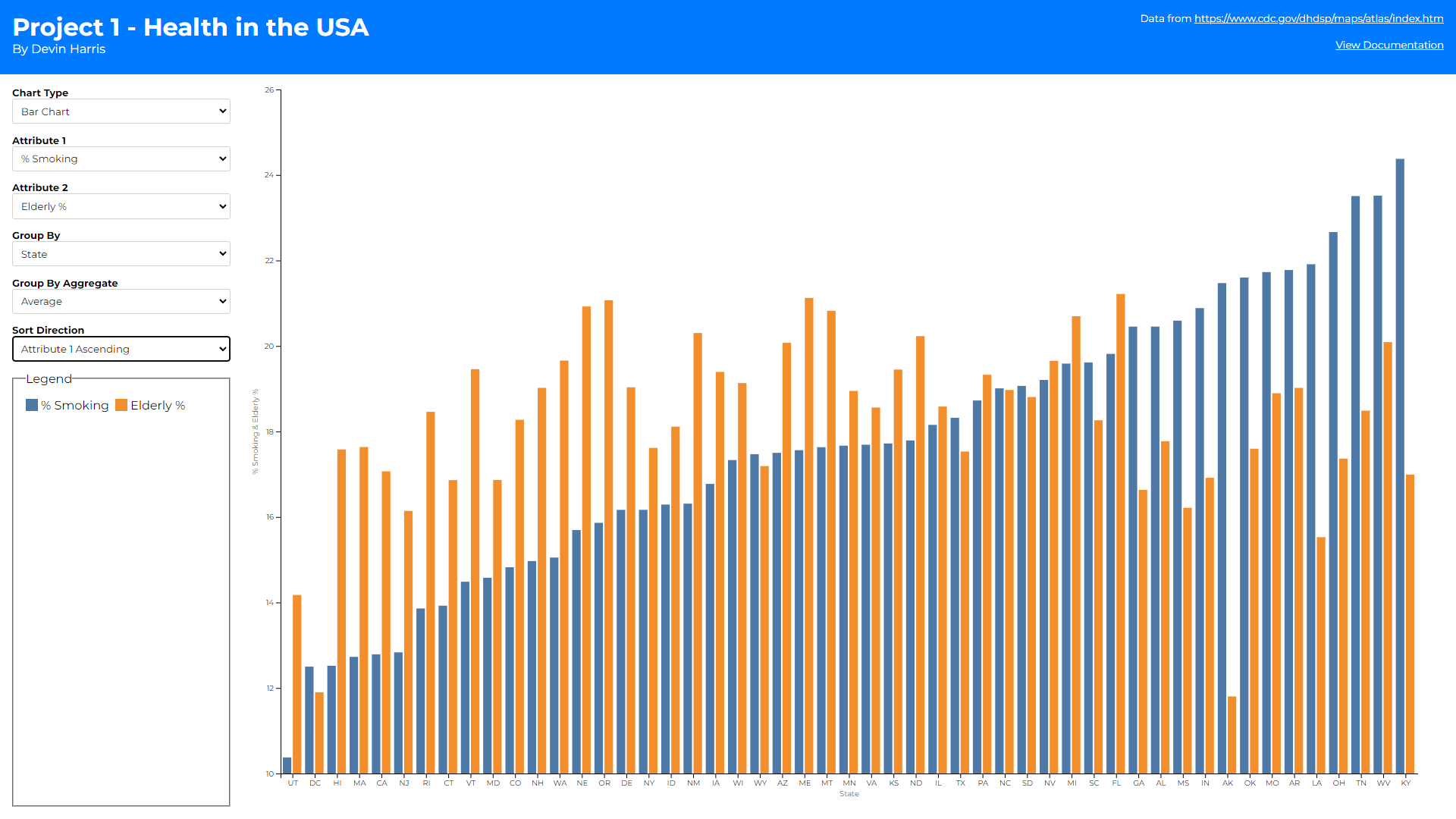
Task: Click the OR orange elderly bar
Action: pos(609,536)
